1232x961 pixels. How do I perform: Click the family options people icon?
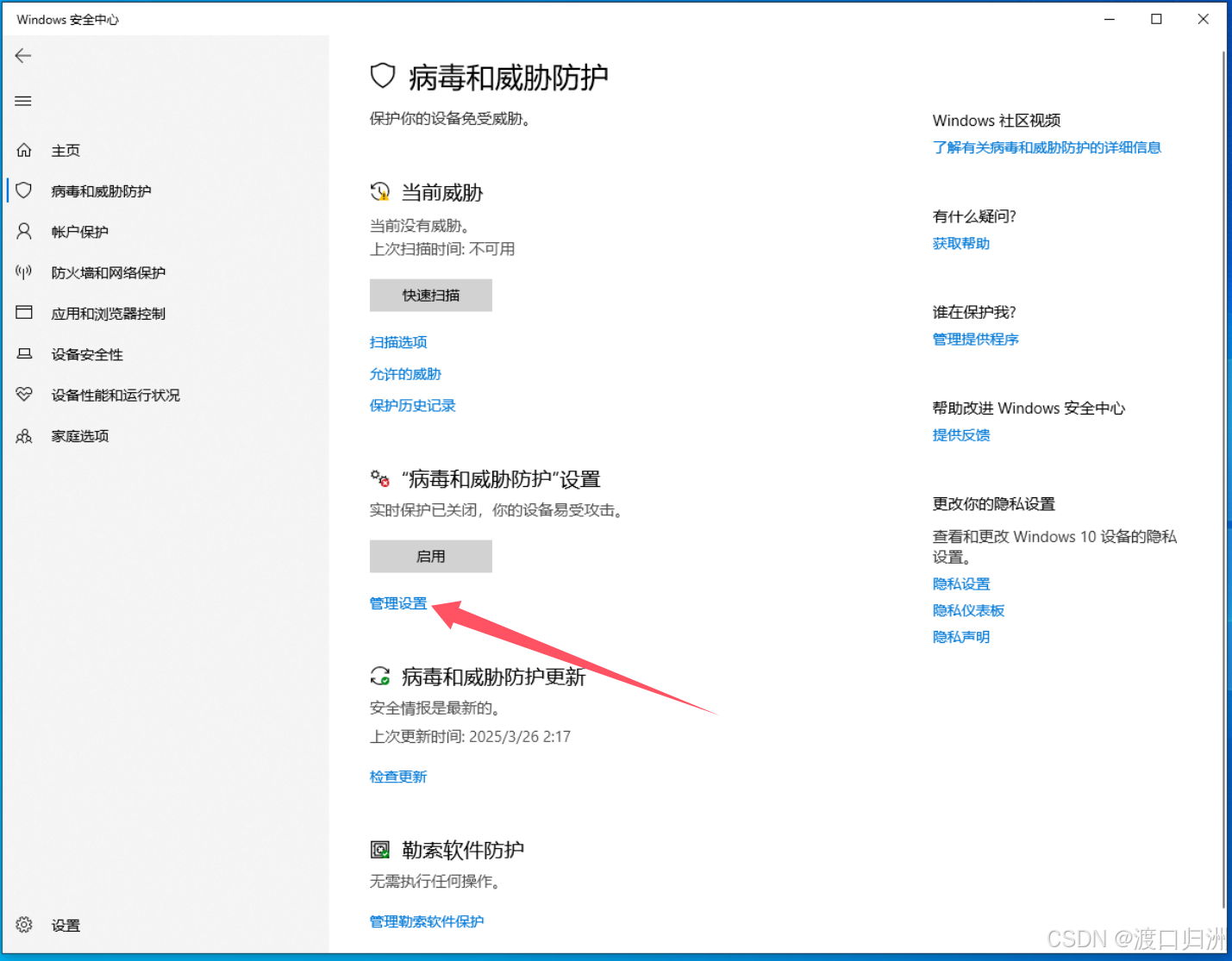tap(24, 435)
